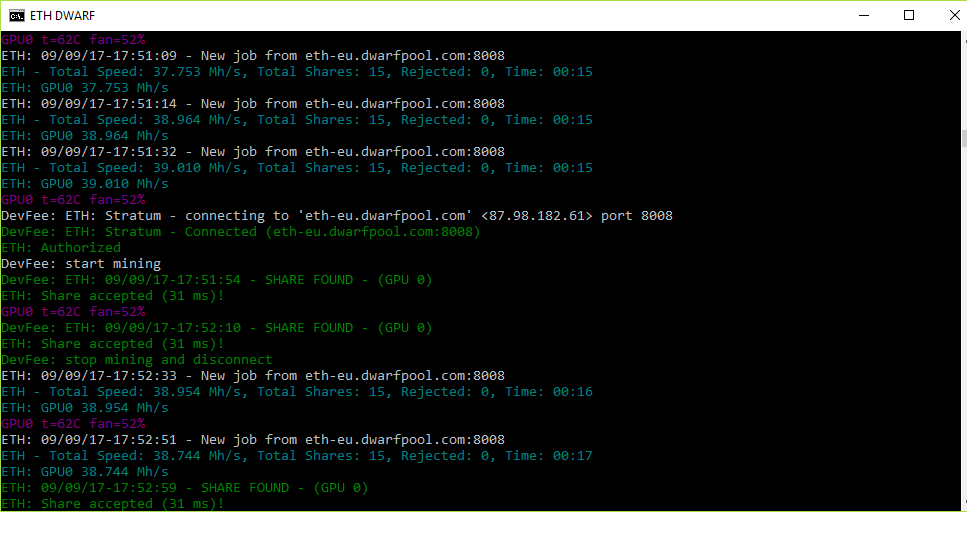Image resolution: width=967 pixels, height=544 pixels.
Task: Click the 17:51:54 SHARE FOUND line
Action: pyautogui.click(x=216, y=280)
